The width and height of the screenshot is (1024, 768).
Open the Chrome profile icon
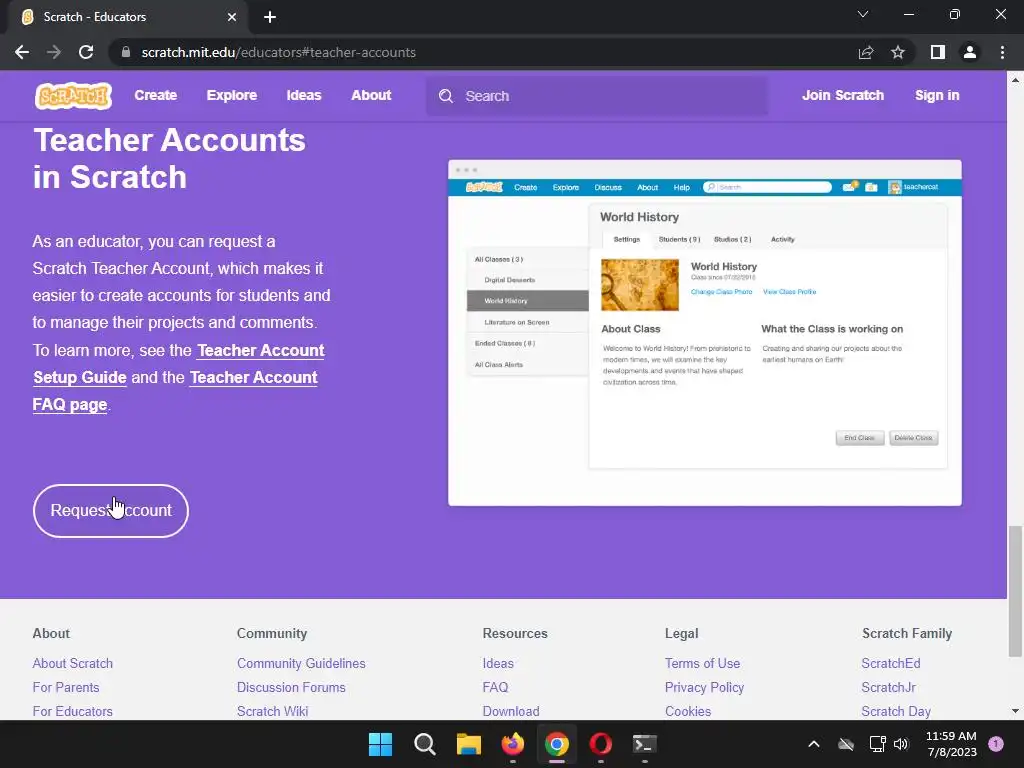[970, 52]
